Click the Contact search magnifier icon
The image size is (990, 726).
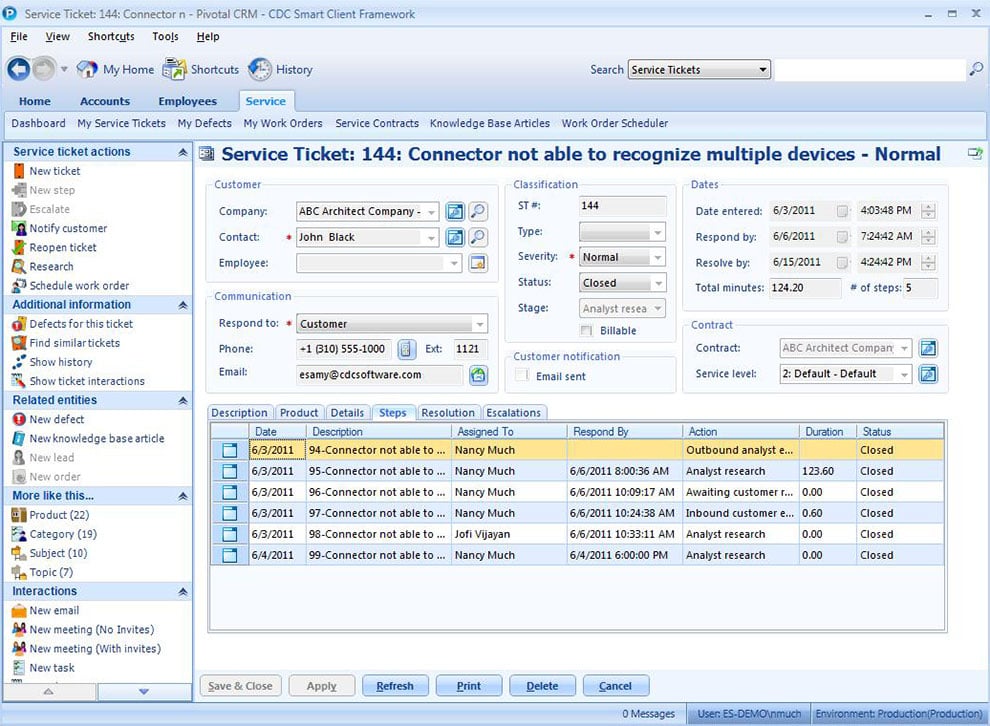point(478,237)
